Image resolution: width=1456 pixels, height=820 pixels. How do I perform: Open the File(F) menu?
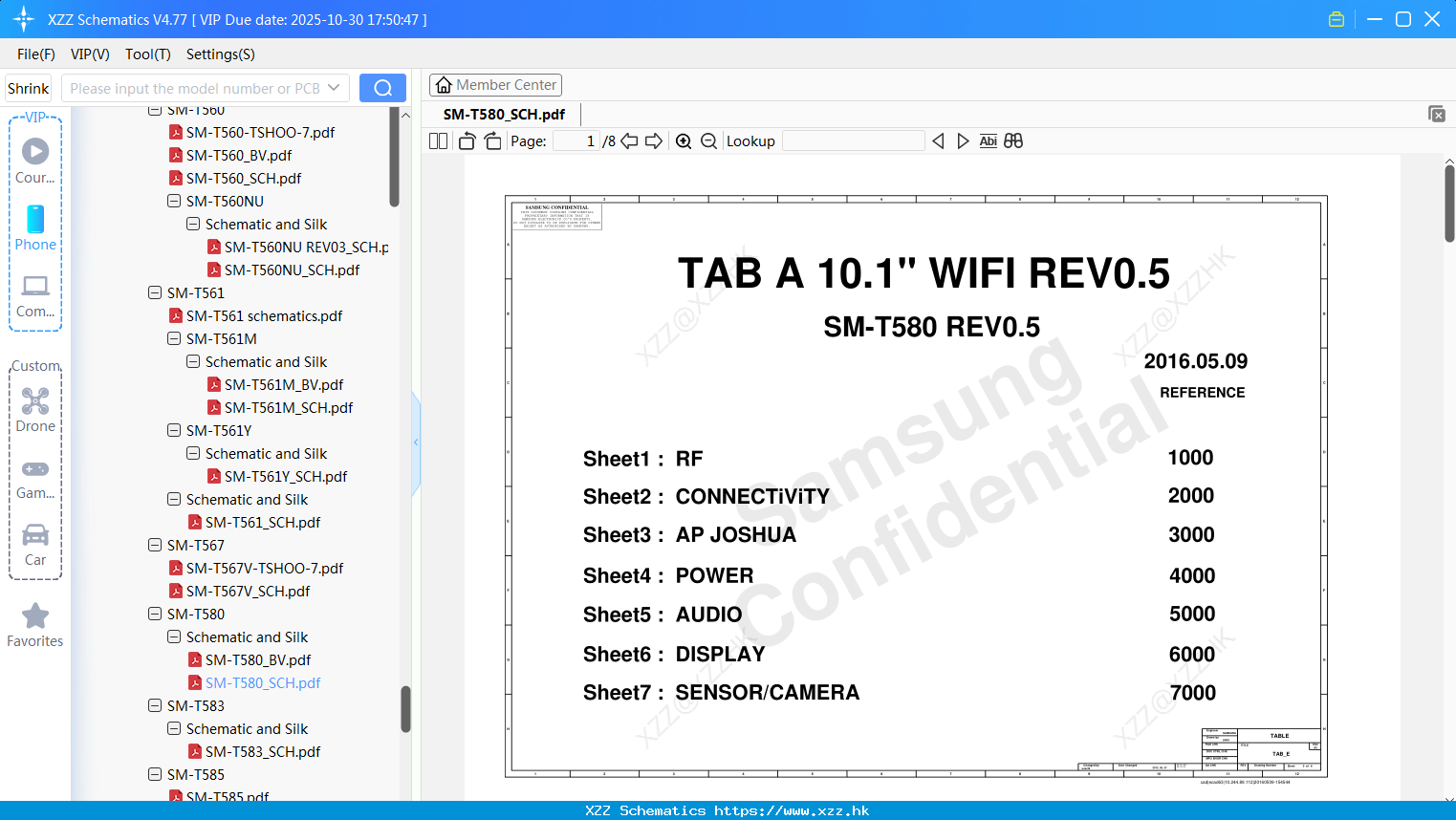[36, 54]
